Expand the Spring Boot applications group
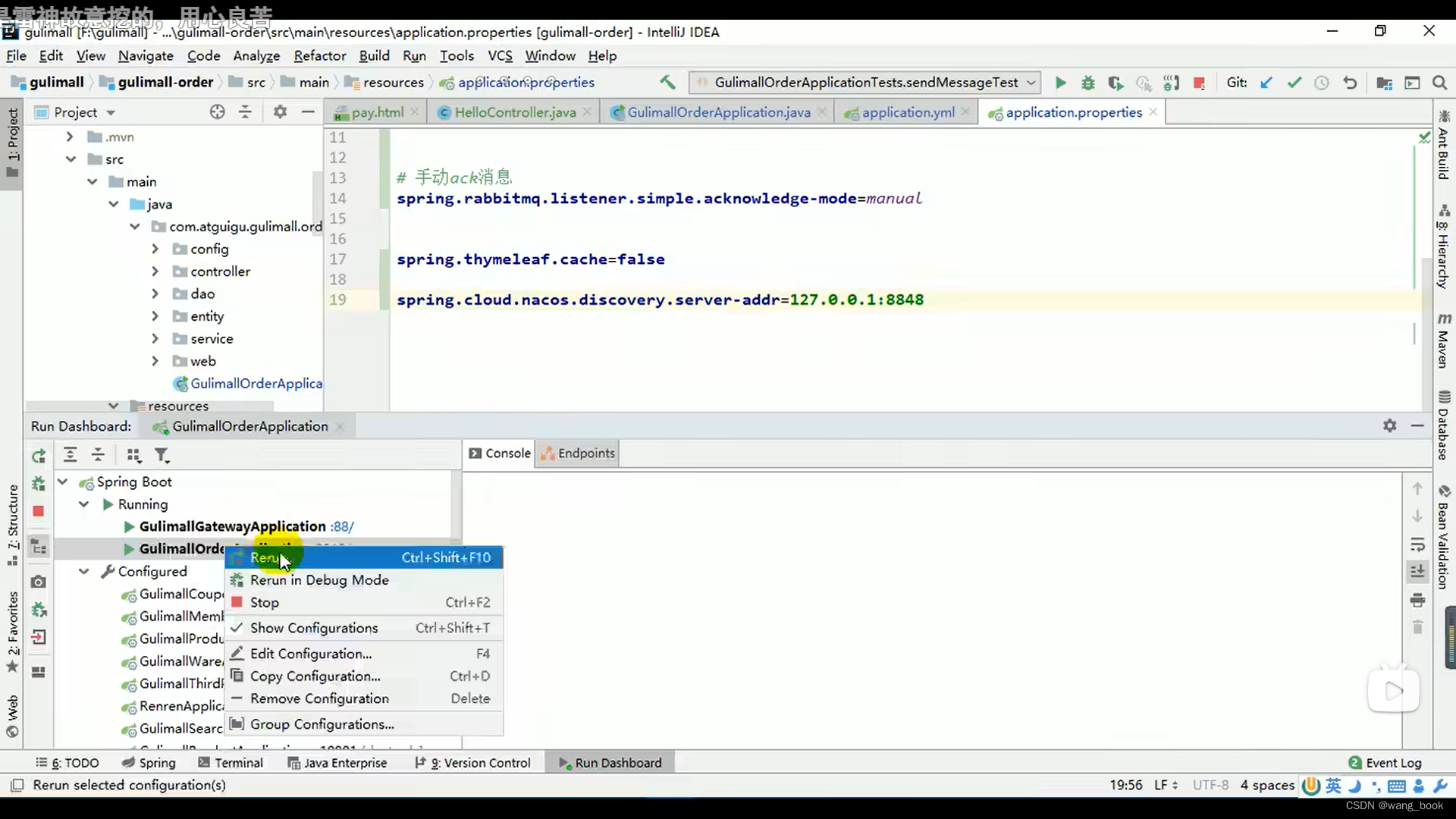 pyautogui.click(x=62, y=481)
